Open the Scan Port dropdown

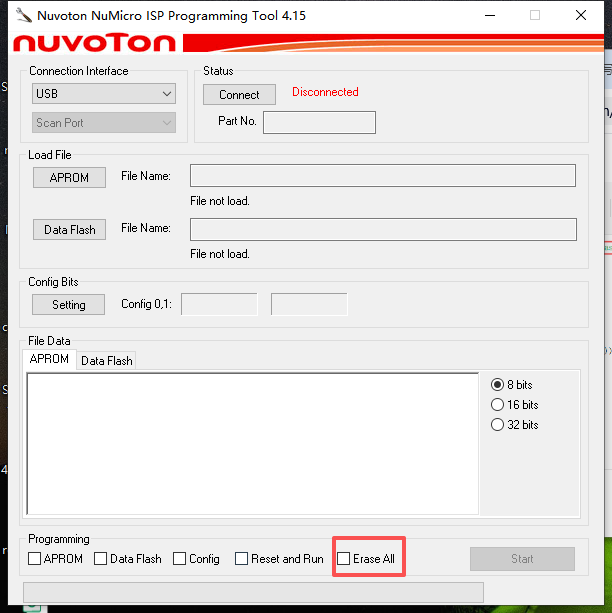pos(104,123)
